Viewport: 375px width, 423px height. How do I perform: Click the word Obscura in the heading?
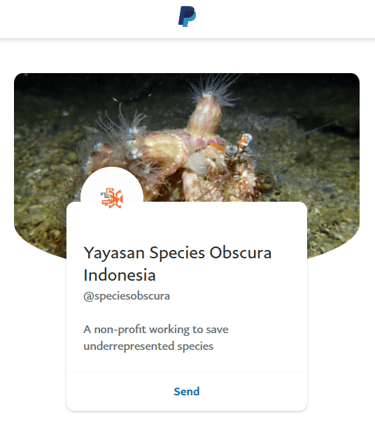pyautogui.click(x=240, y=253)
